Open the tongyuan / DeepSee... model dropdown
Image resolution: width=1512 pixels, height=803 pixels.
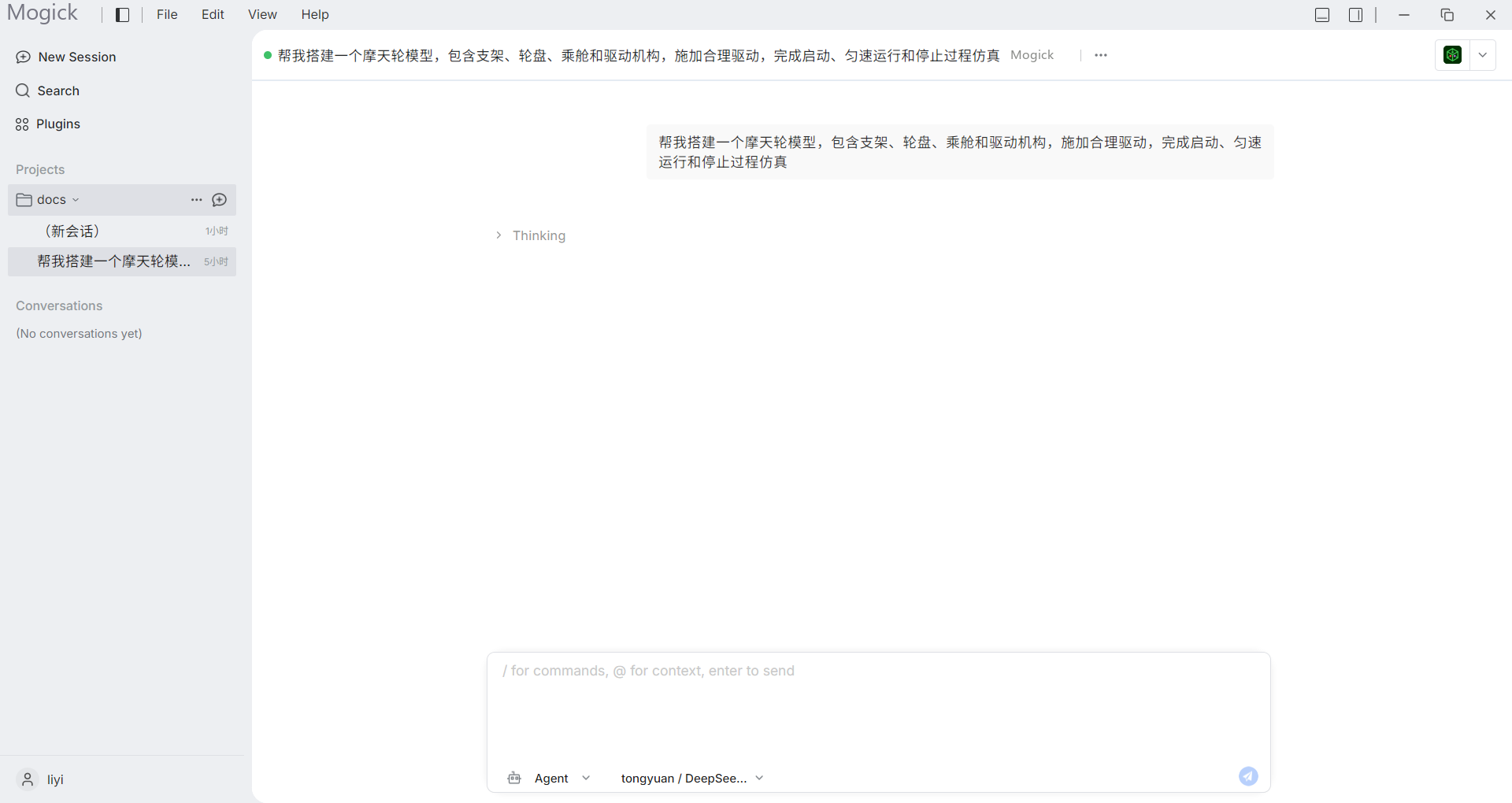coord(692,778)
